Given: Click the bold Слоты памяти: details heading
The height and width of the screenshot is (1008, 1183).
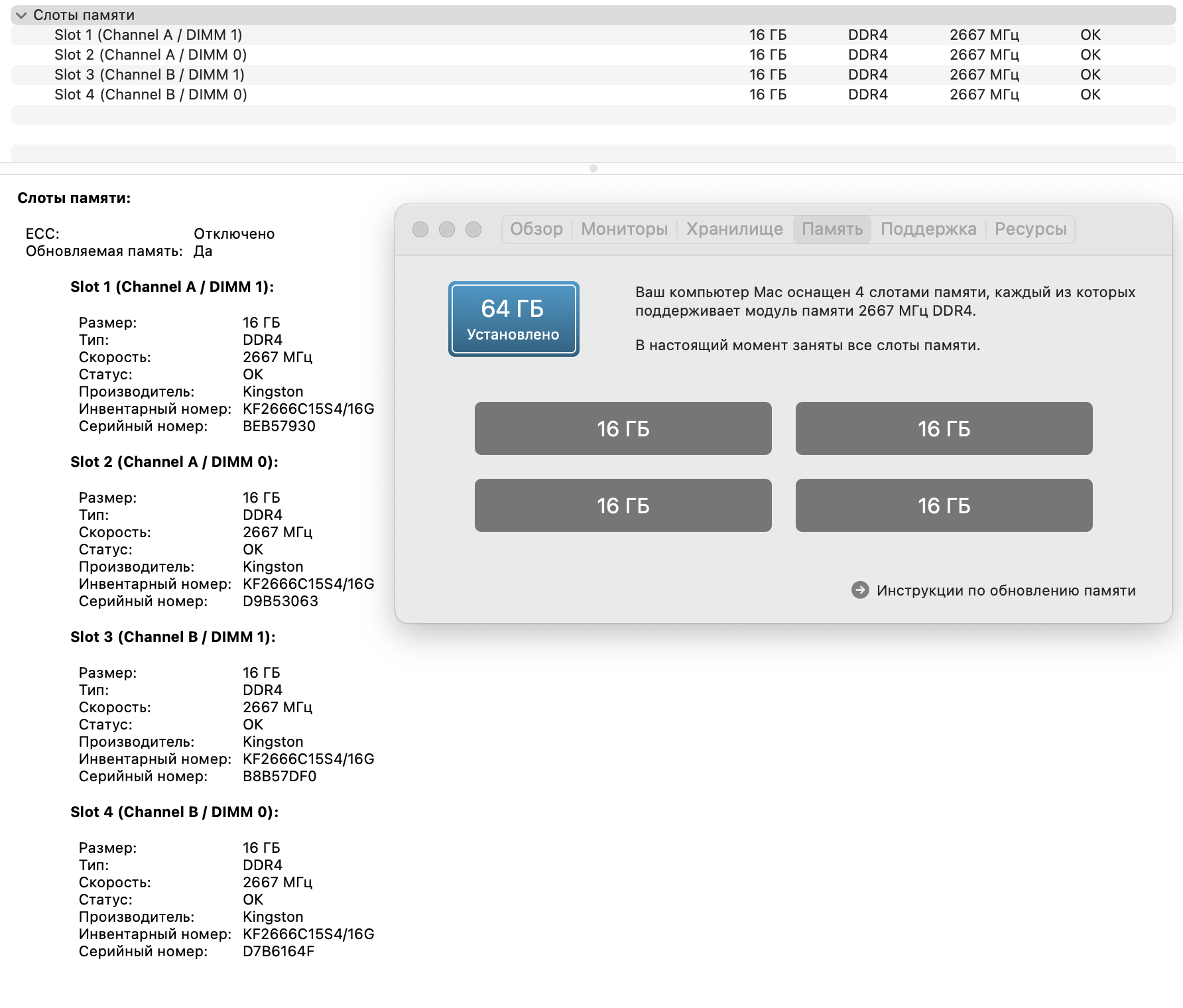Looking at the screenshot, I should tap(74, 198).
